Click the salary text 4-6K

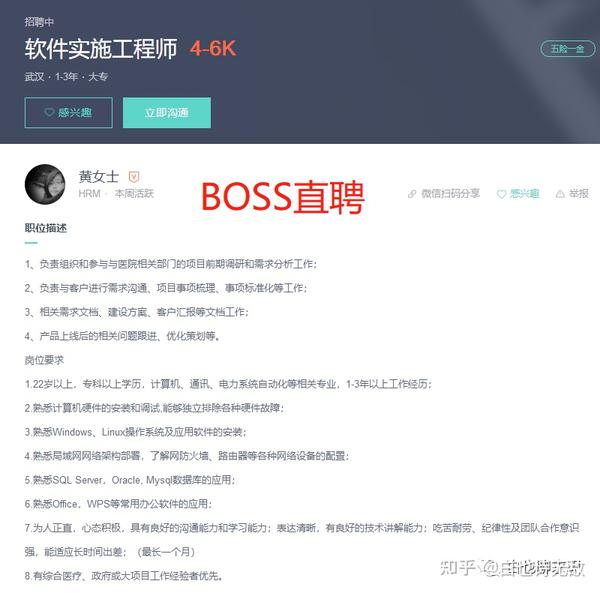213,49
